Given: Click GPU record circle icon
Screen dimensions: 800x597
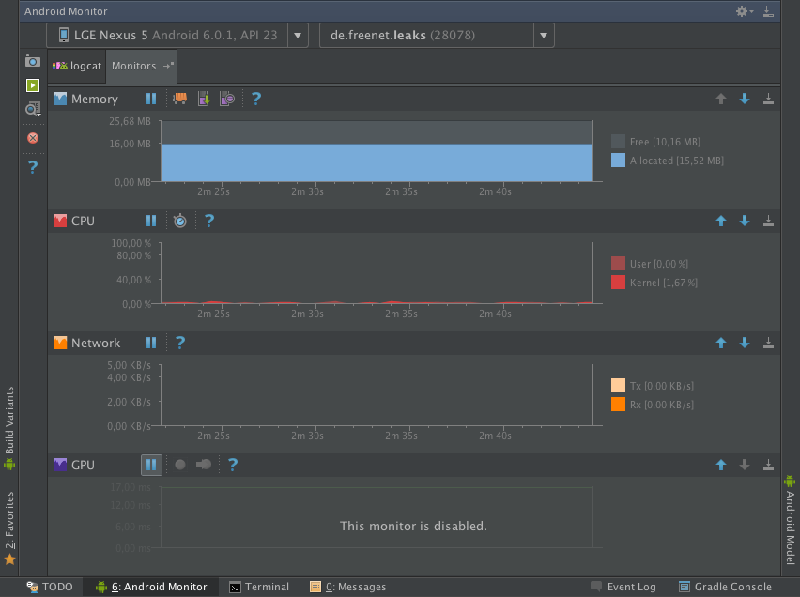Looking at the screenshot, I should [180, 464].
